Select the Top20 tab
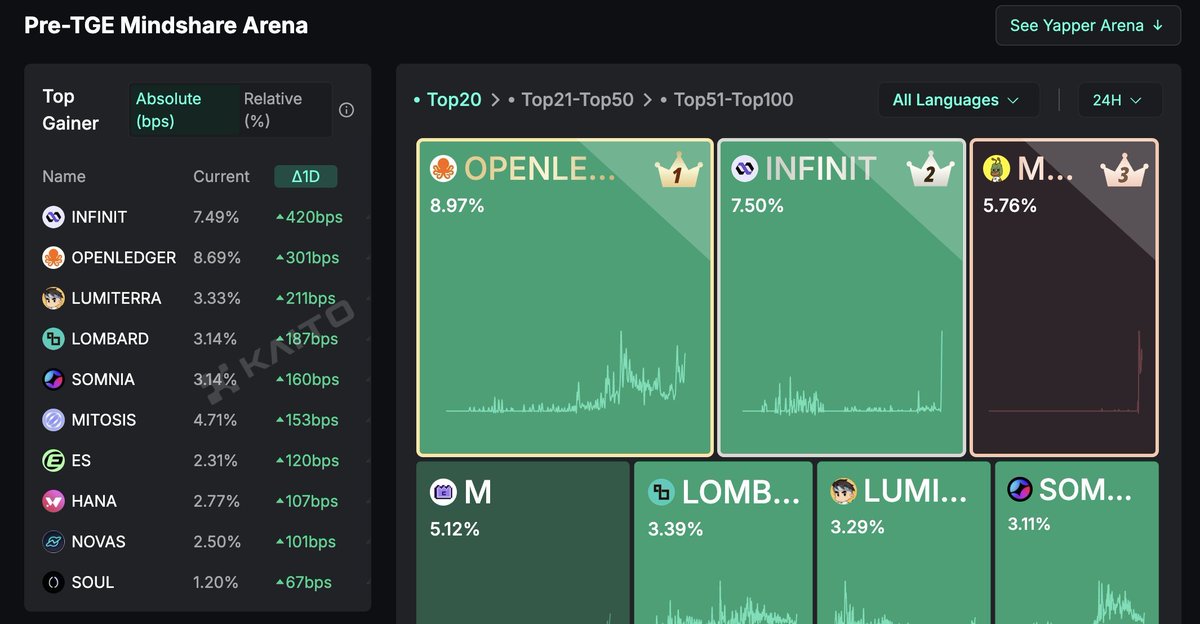This screenshot has width=1200, height=624. [x=448, y=100]
